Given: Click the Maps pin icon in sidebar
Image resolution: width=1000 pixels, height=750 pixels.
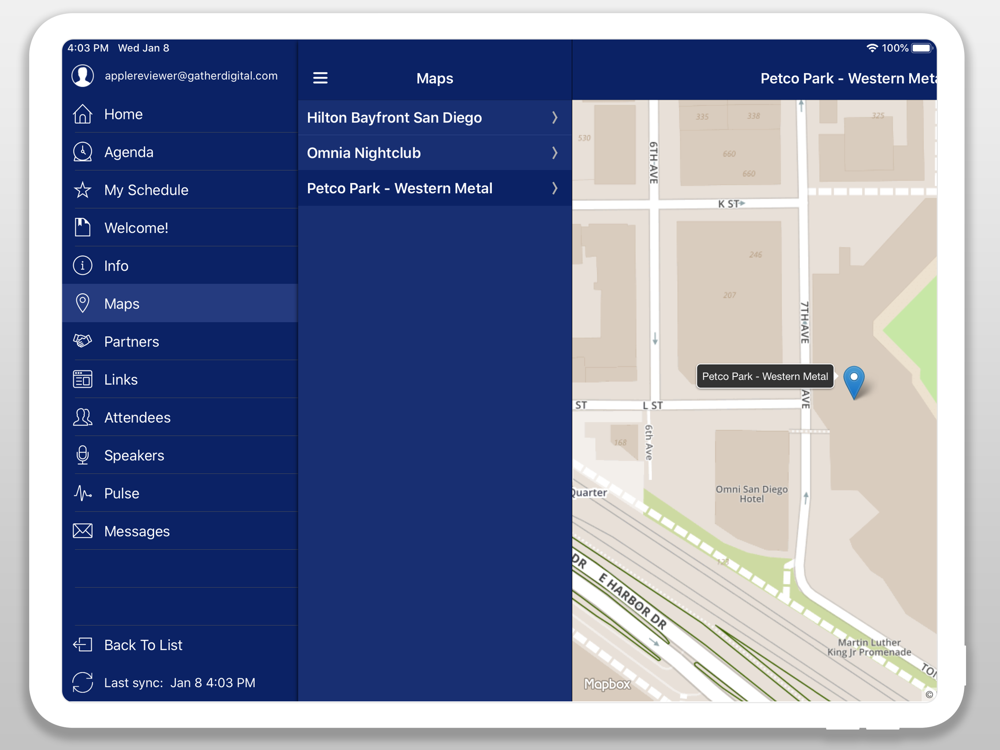Looking at the screenshot, I should pos(82,304).
